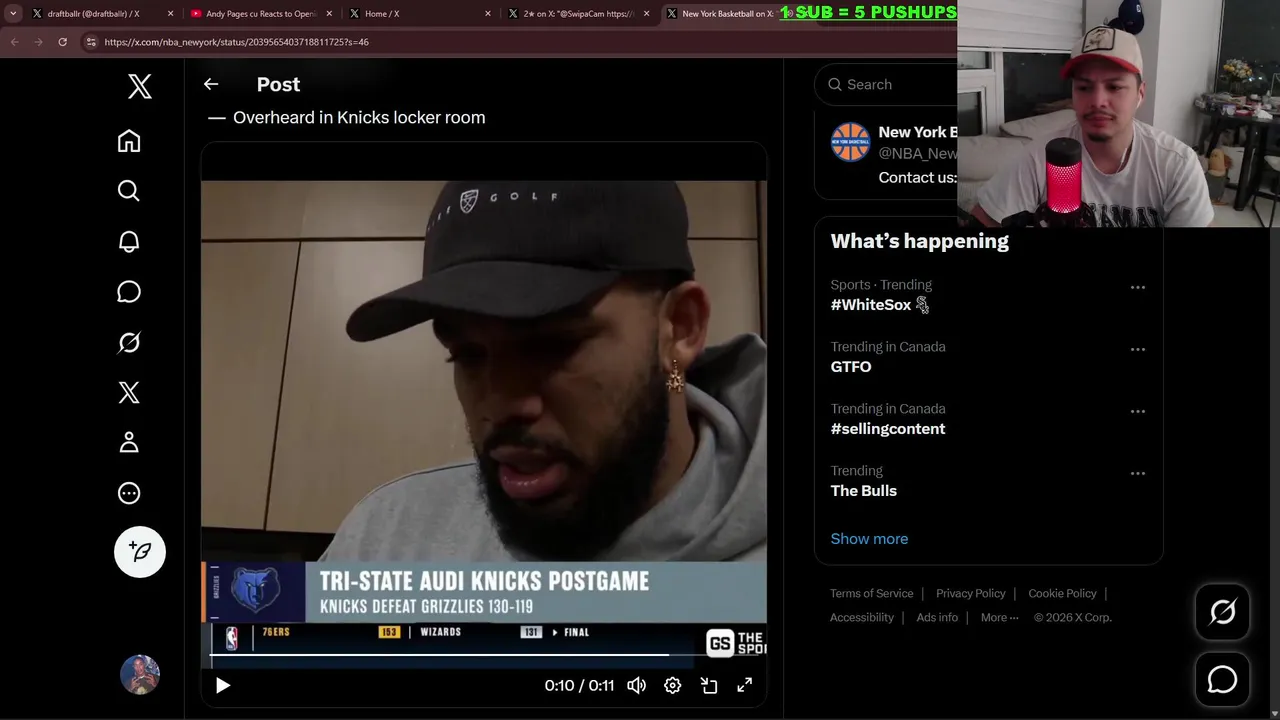The width and height of the screenshot is (1280, 720).
Task: Open video settings gear
Action: [672, 685]
